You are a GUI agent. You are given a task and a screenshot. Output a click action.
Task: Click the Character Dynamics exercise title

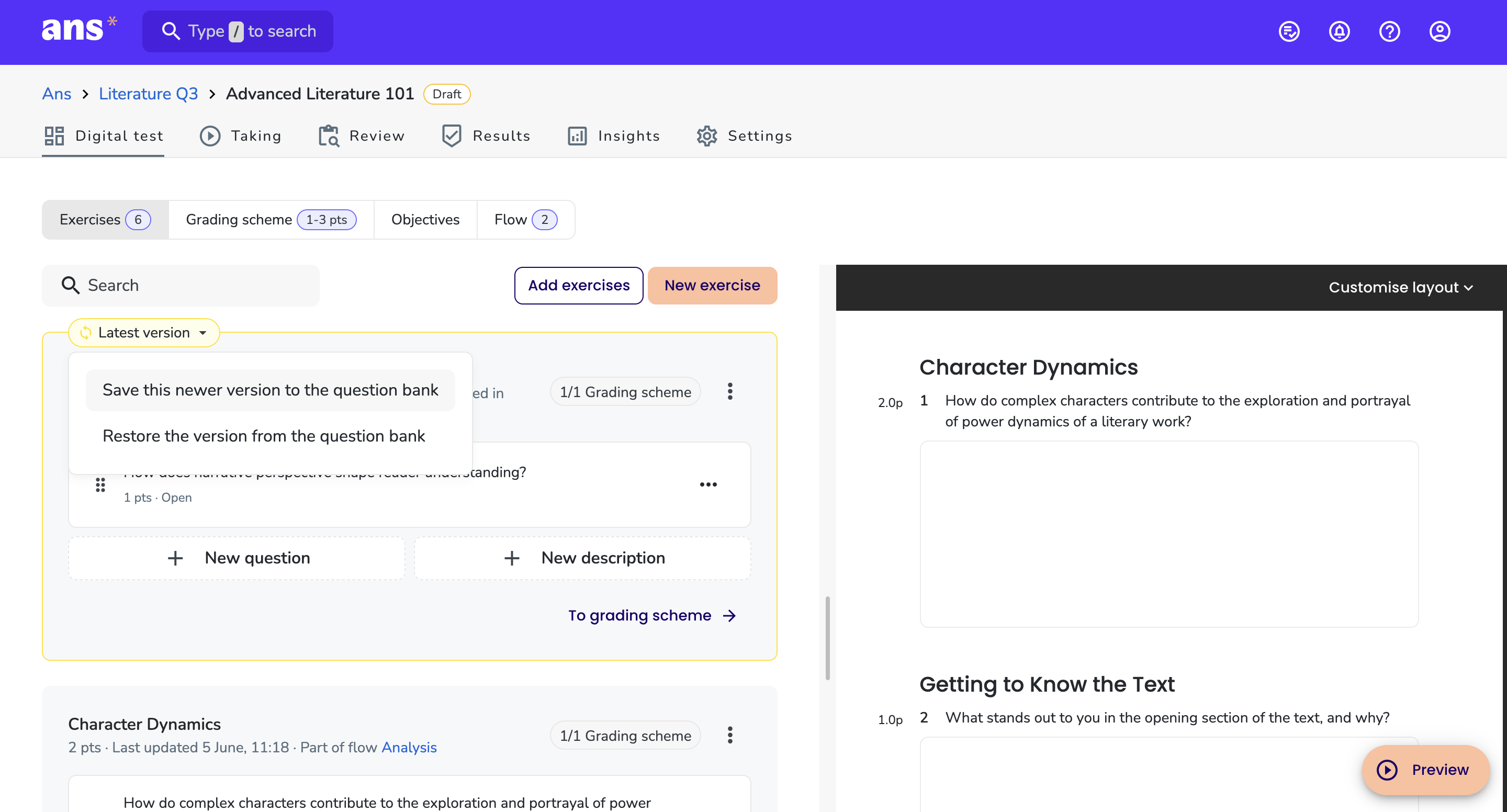[144, 724]
